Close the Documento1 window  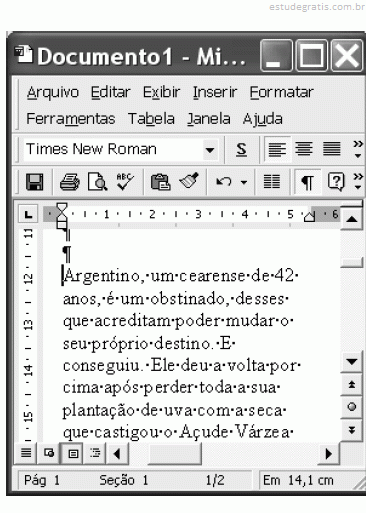347,56
